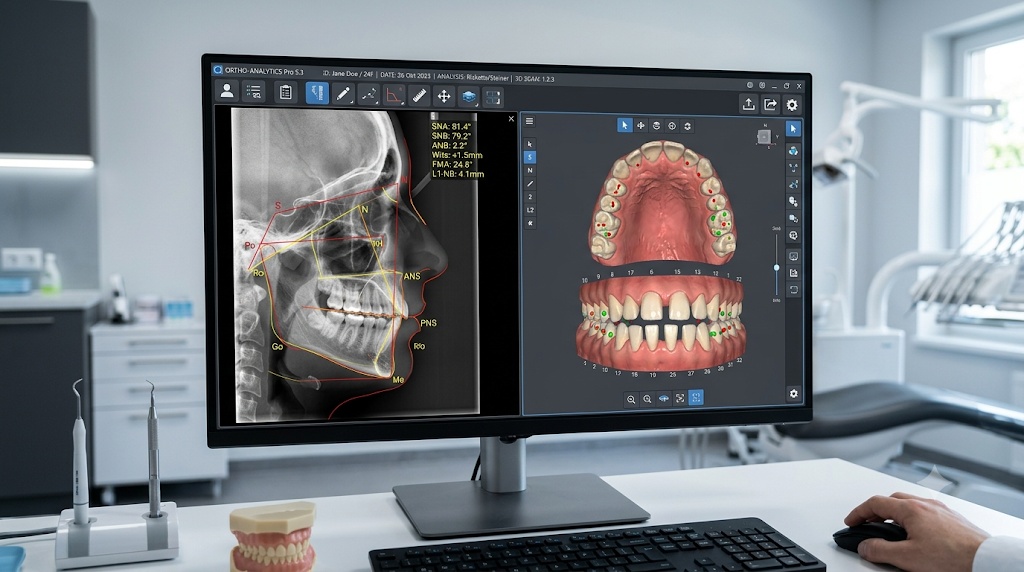This screenshot has width=1024, height=572.
Task: Select the L2 tool in left sidebar
Action: tap(530, 210)
